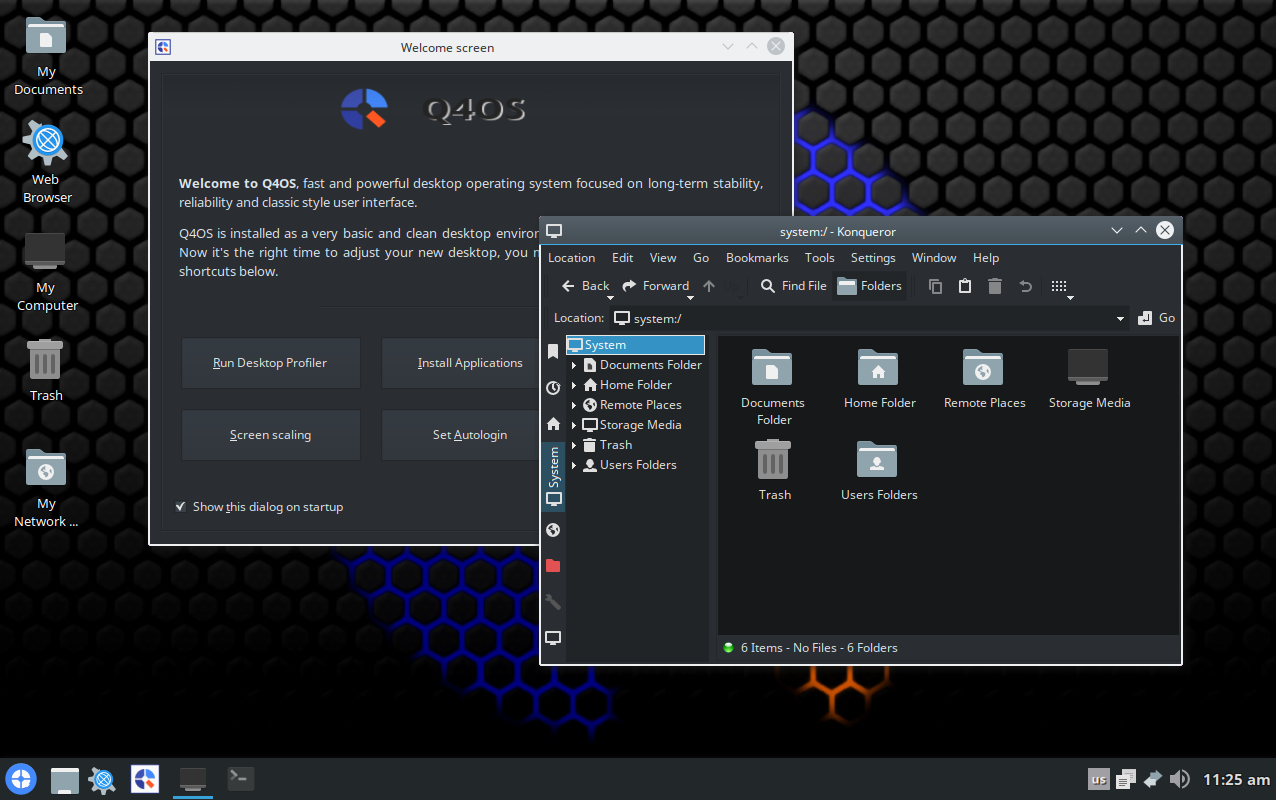Toggle Show this dialog on startup checkbox
This screenshot has width=1276, height=800.
181,507
